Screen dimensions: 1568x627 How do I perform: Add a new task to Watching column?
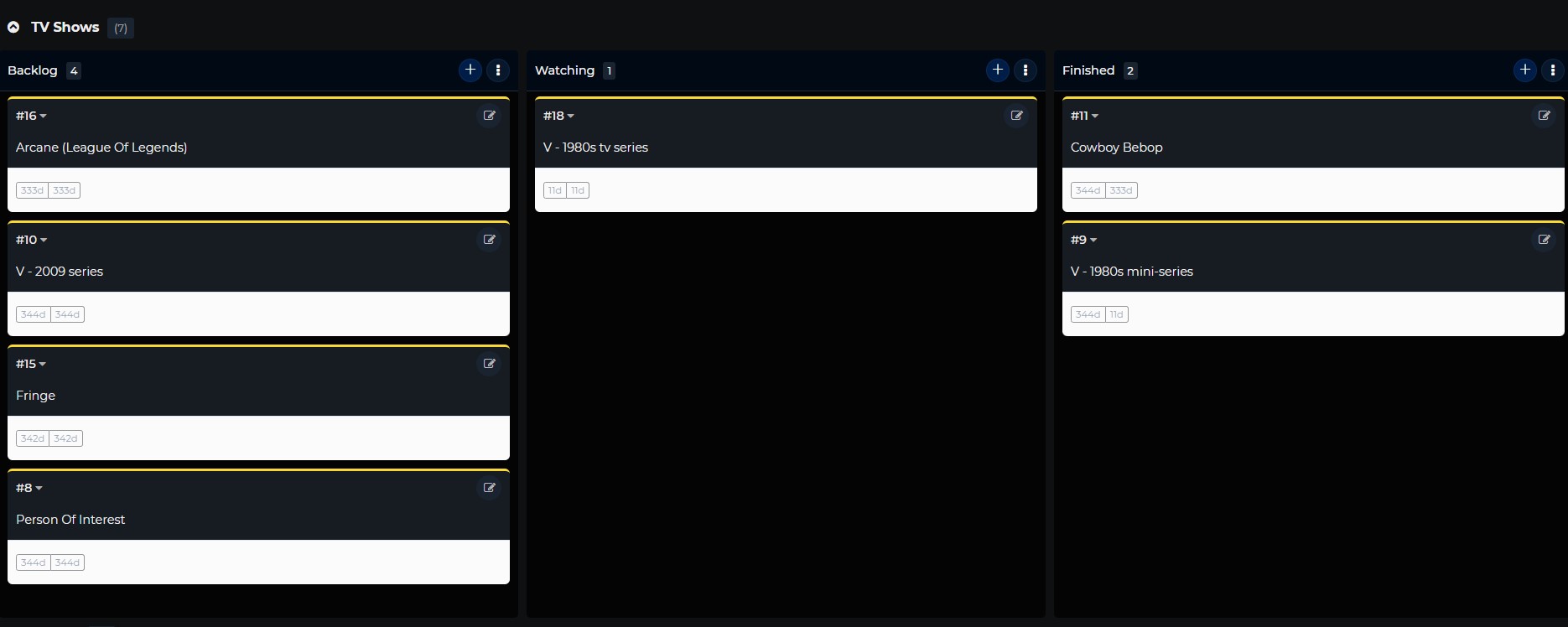[998, 70]
